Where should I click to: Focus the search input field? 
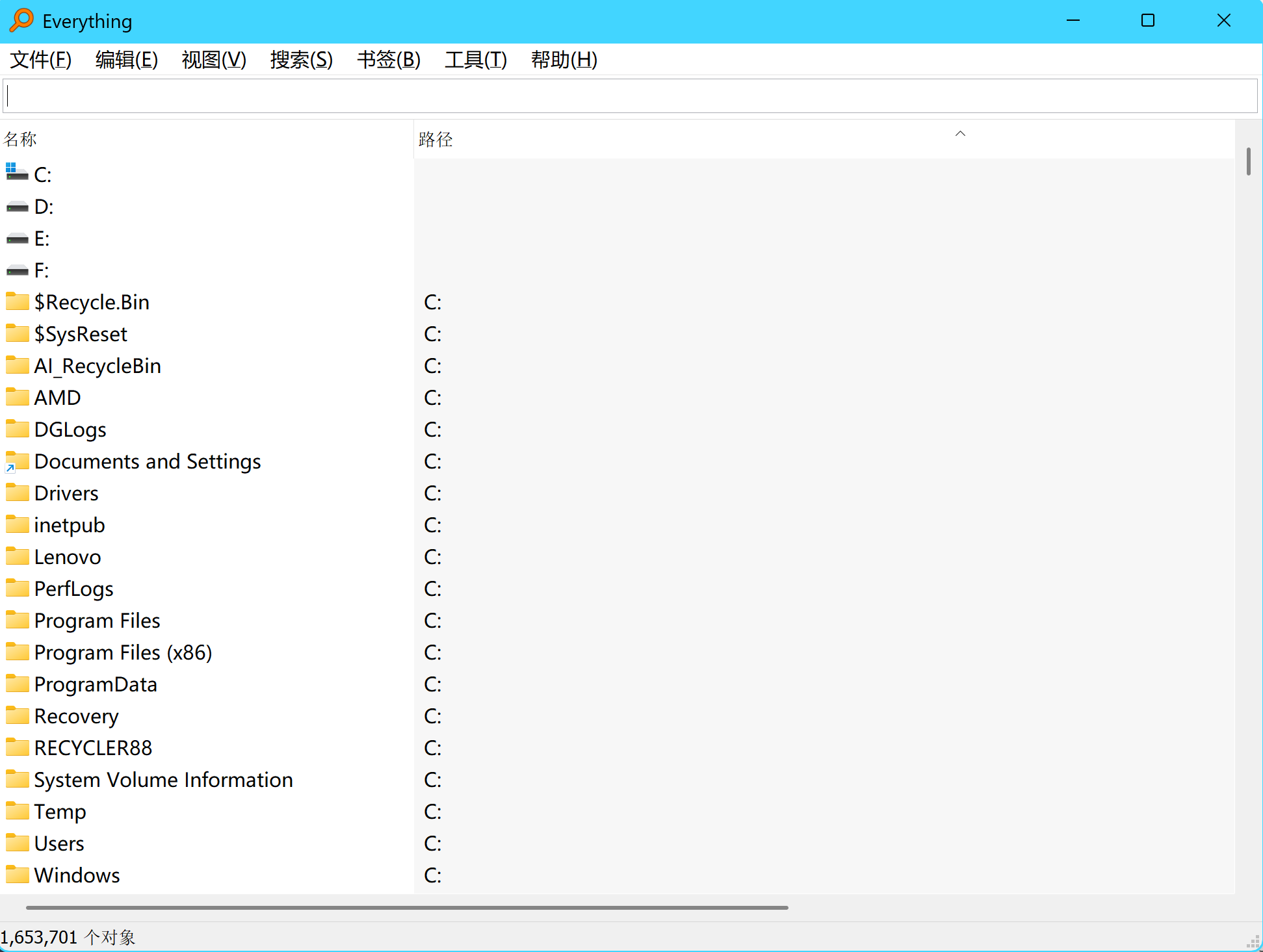(x=631, y=96)
